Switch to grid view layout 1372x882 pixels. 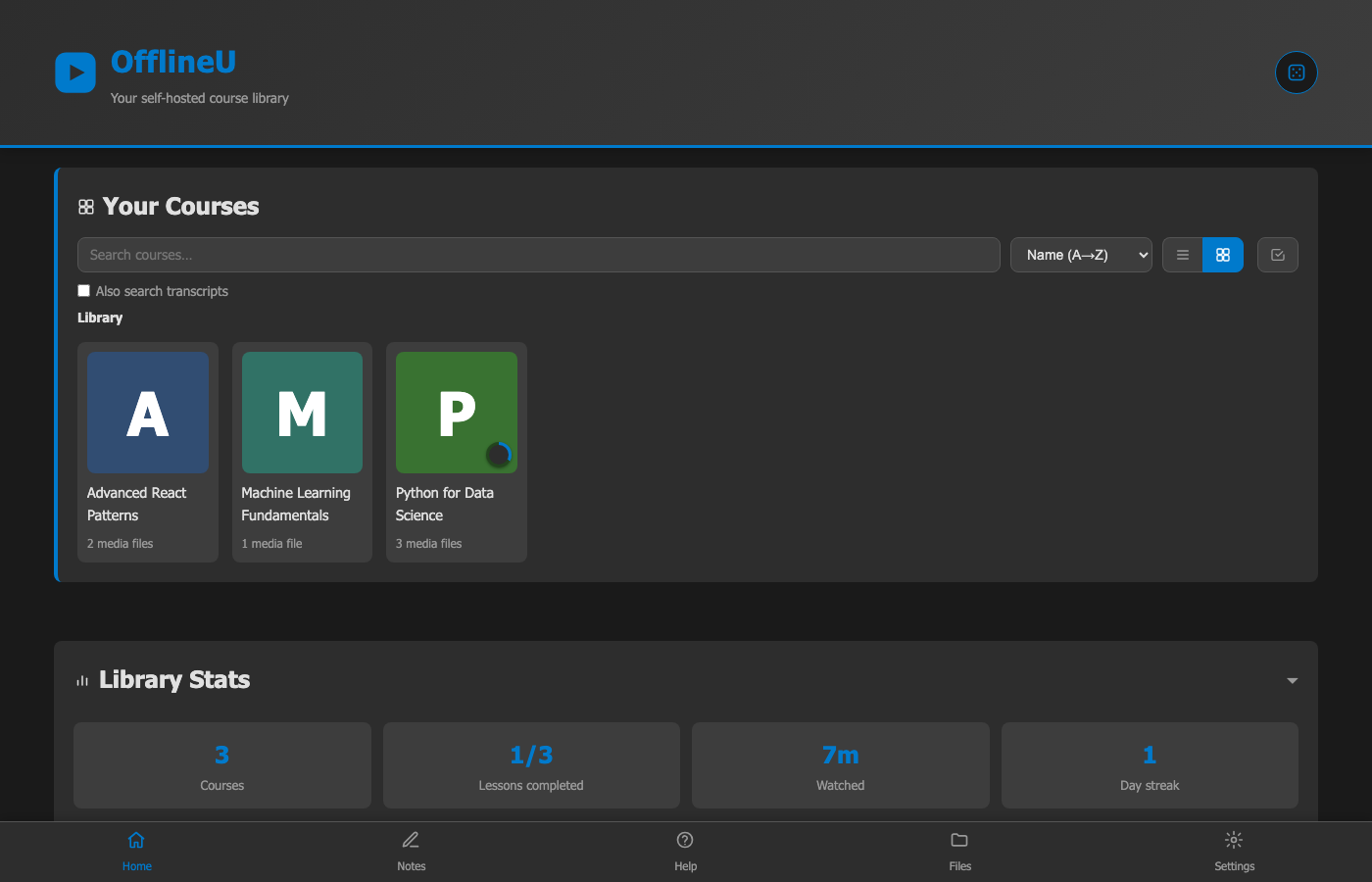point(1223,255)
